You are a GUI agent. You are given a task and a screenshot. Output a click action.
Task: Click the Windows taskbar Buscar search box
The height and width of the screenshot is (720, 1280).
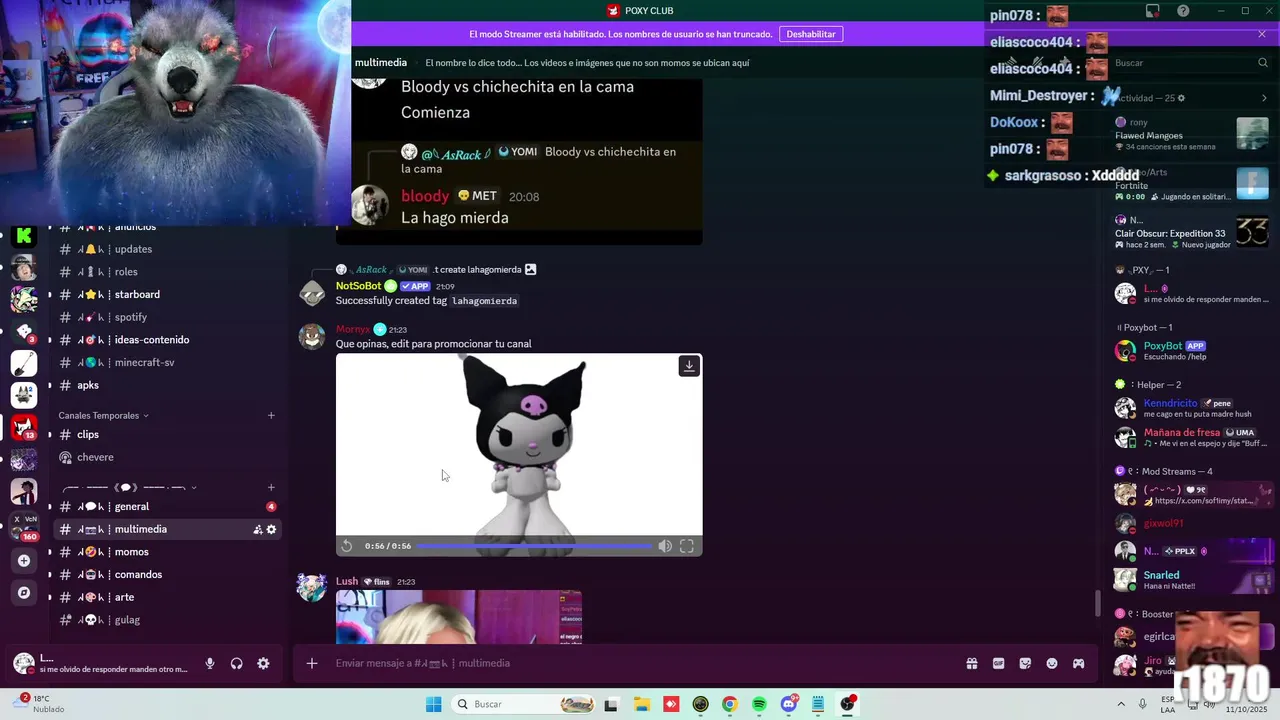click(x=525, y=704)
